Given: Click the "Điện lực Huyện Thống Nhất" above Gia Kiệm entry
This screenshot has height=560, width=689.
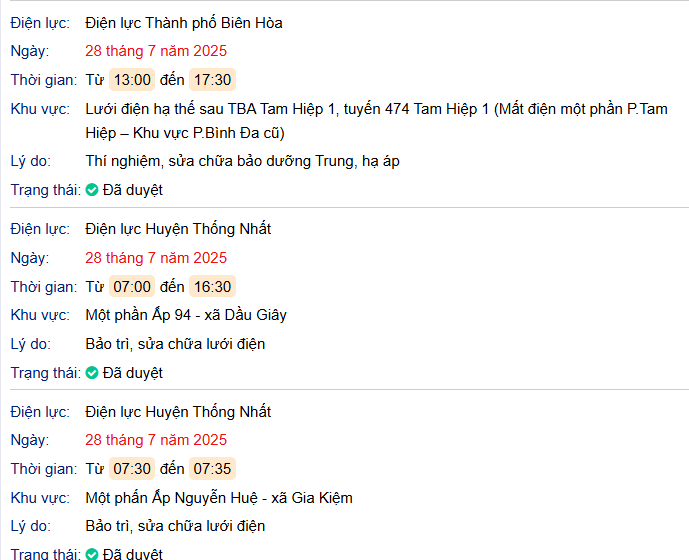Looking at the screenshot, I should coord(178,412).
